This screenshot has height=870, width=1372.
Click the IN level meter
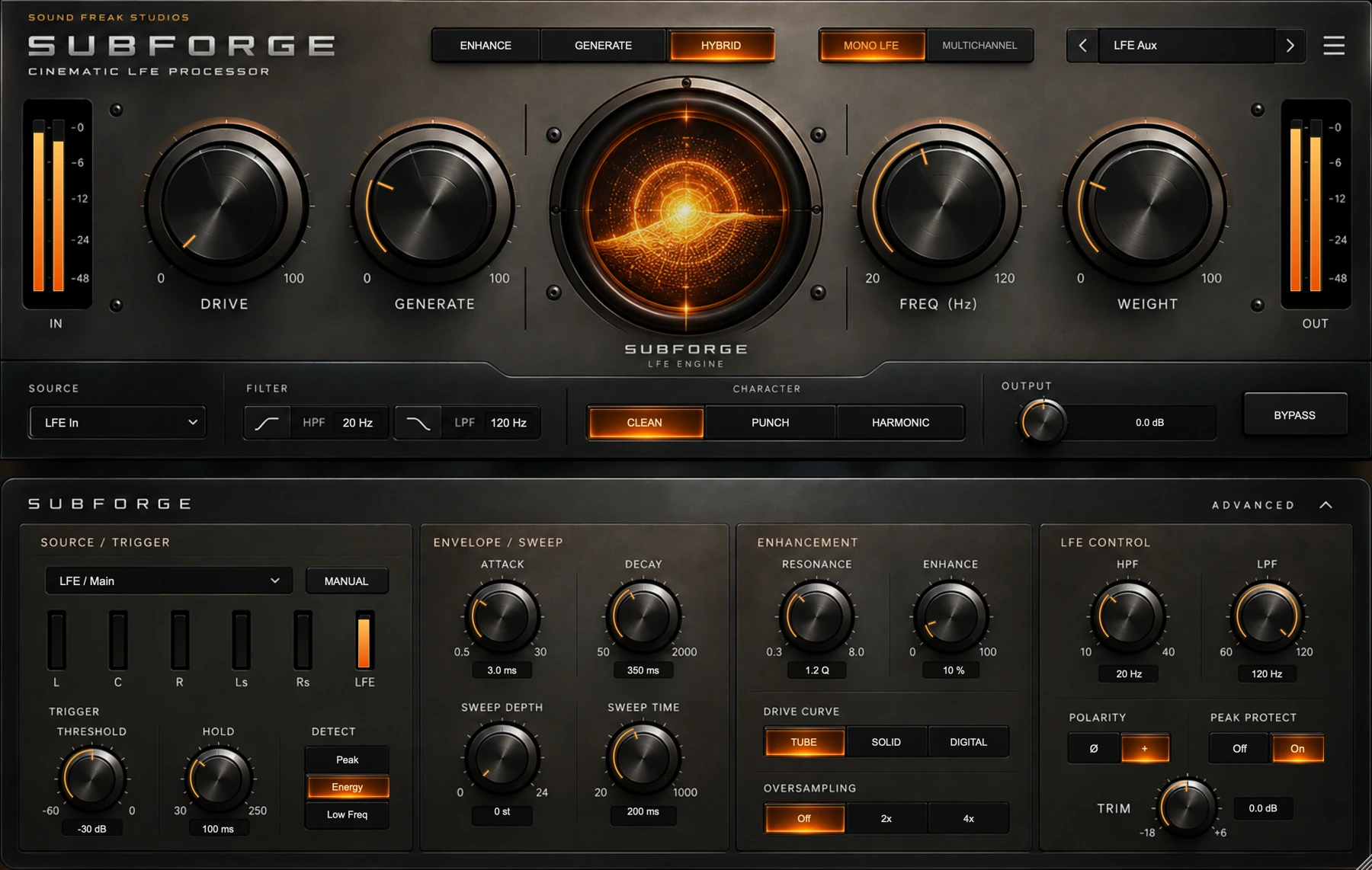pos(57,204)
